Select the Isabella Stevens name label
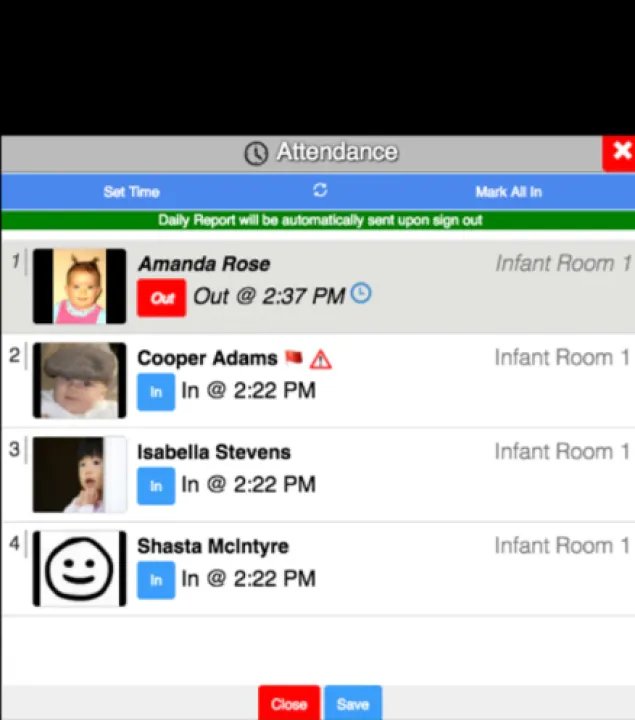Viewport: 635px width, 720px height. (x=214, y=453)
